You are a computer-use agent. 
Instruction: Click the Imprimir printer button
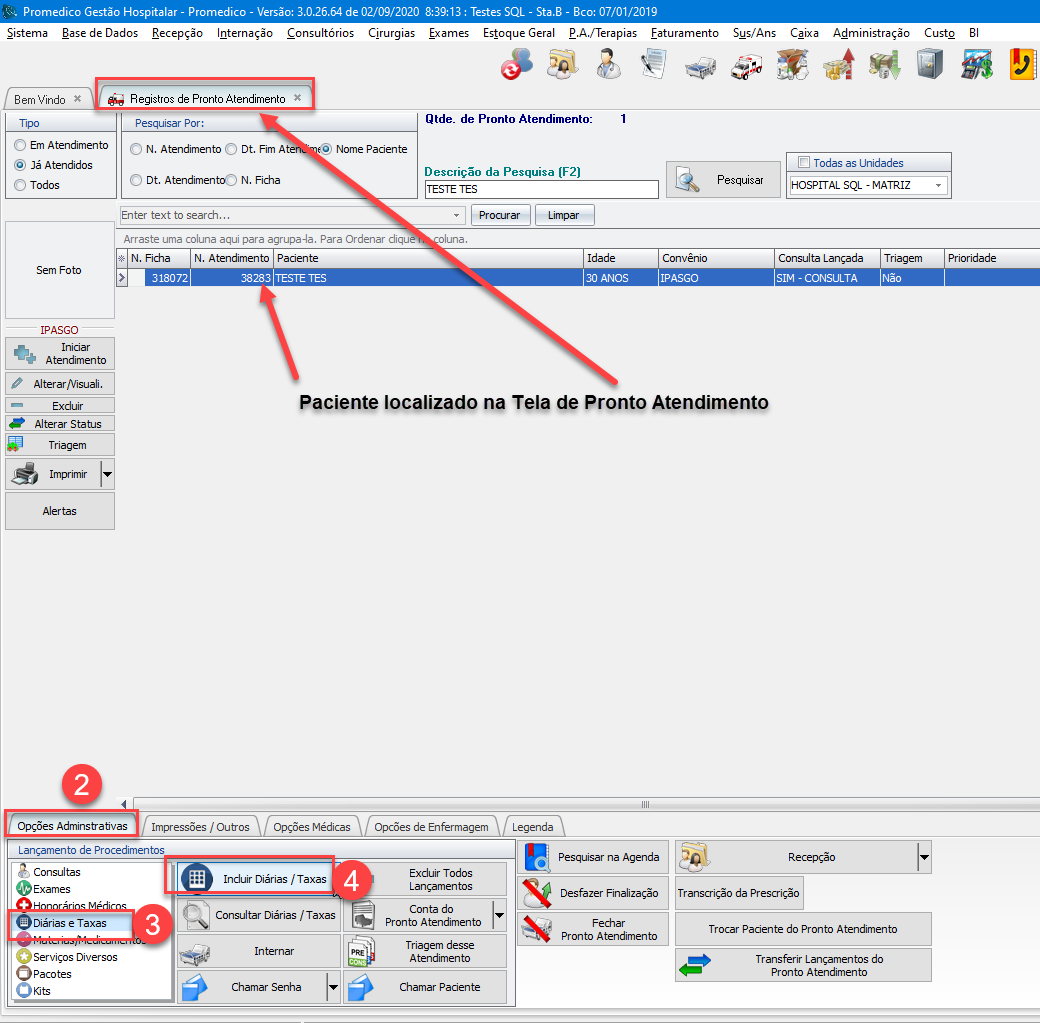click(x=54, y=474)
